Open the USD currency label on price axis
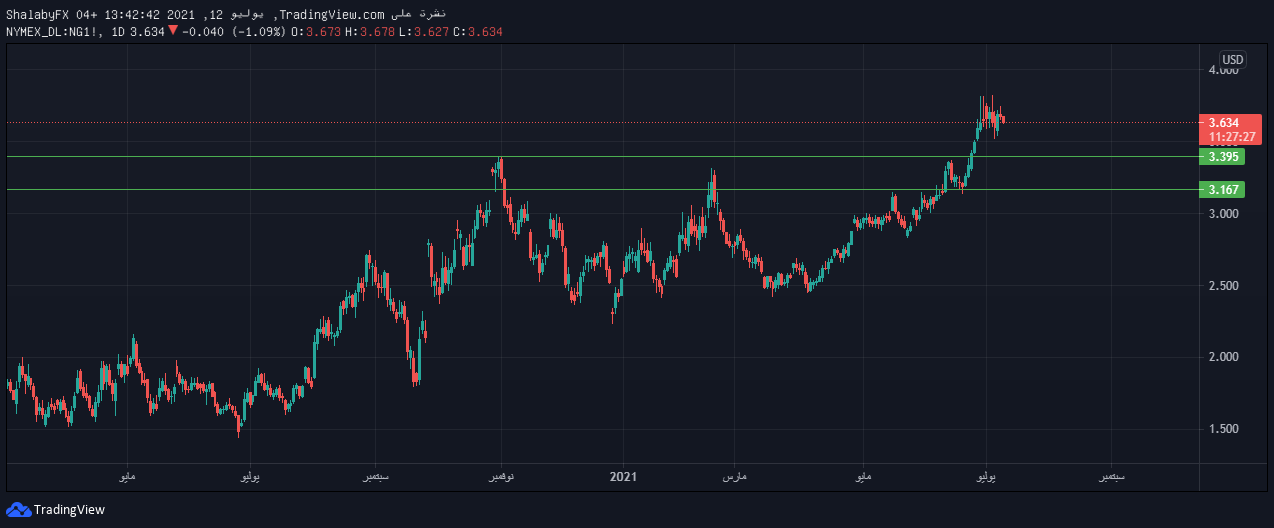This screenshot has width=1274, height=528. pos(1233,59)
